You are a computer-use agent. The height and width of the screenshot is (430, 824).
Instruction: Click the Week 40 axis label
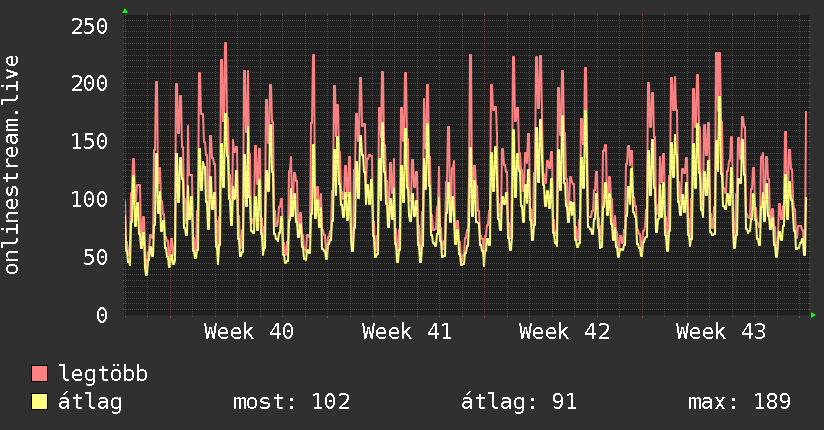(249, 332)
